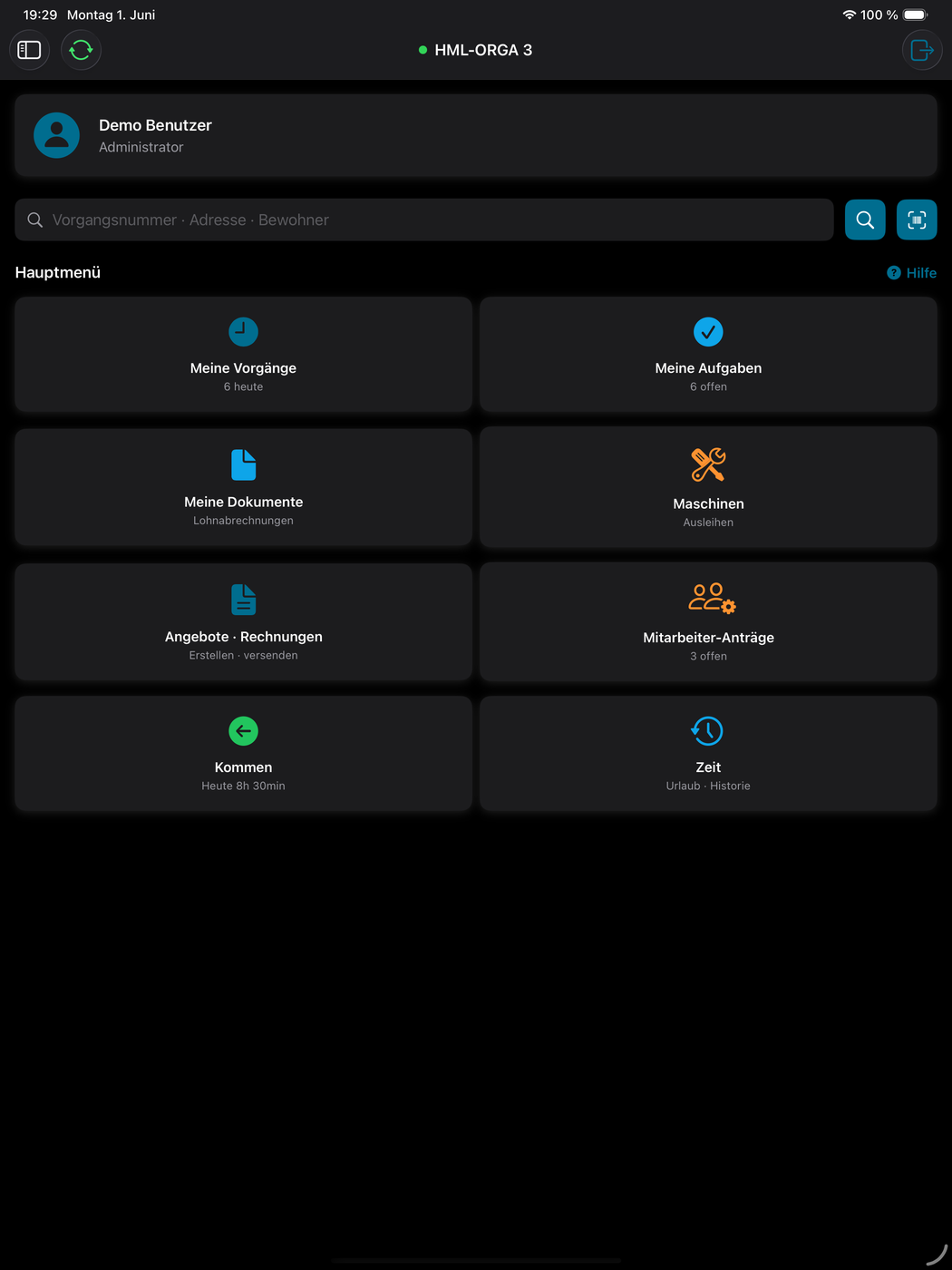Tap the people-gear icon of Mitarbeiter-Anträge
The height and width of the screenshot is (1270, 952).
pyautogui.click(x=712, y=599)
